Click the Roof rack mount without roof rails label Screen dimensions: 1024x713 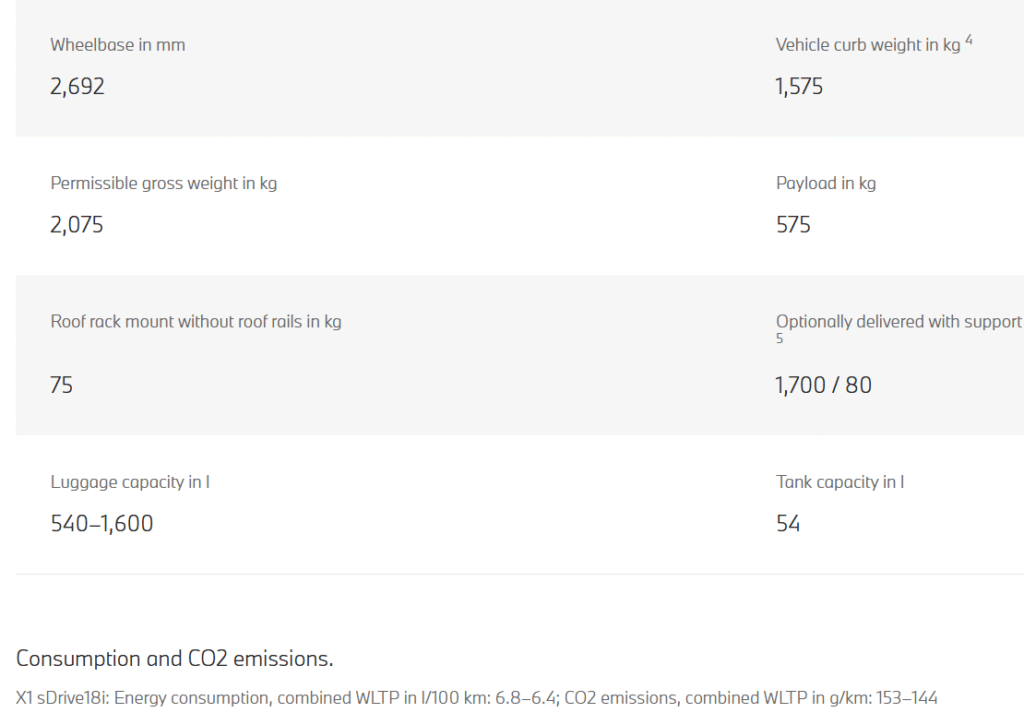tap(196, 322)
